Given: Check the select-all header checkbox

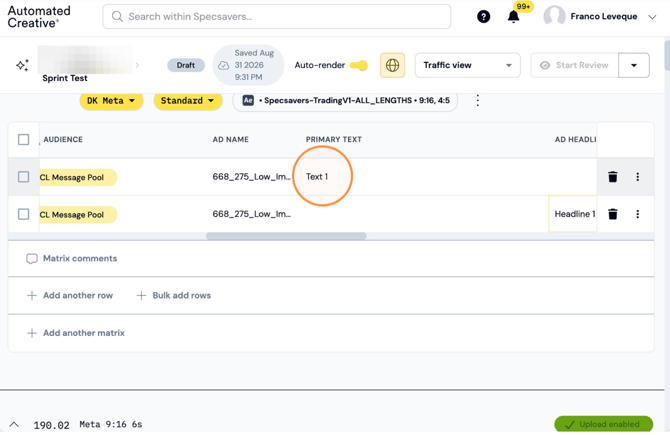Looking at the screenshot, I should [24, 139].
